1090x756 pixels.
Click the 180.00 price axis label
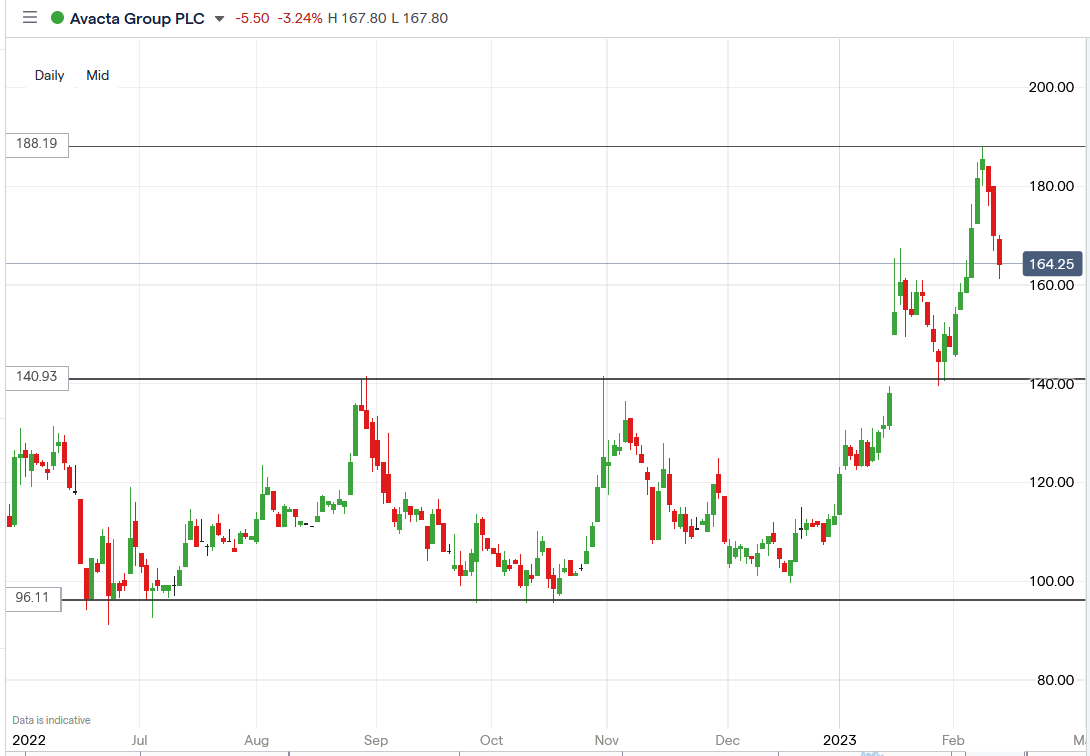tap(1051, 186)
